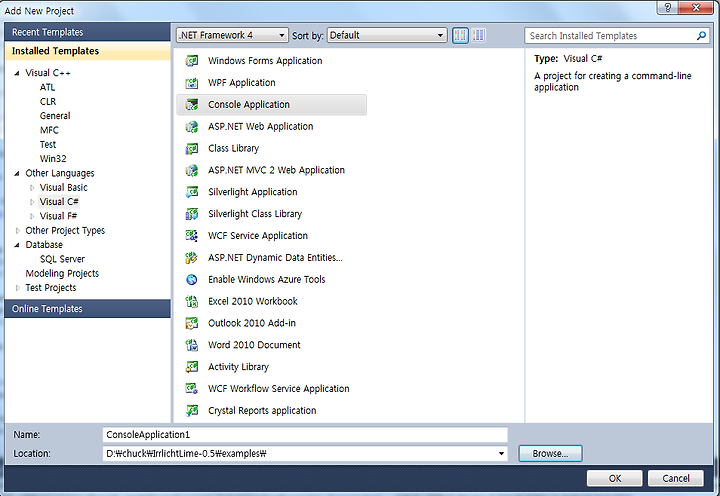Click the Browse... button
This screenshot has height=496, width=720.
pyautogui.click(x=550, y=453)
